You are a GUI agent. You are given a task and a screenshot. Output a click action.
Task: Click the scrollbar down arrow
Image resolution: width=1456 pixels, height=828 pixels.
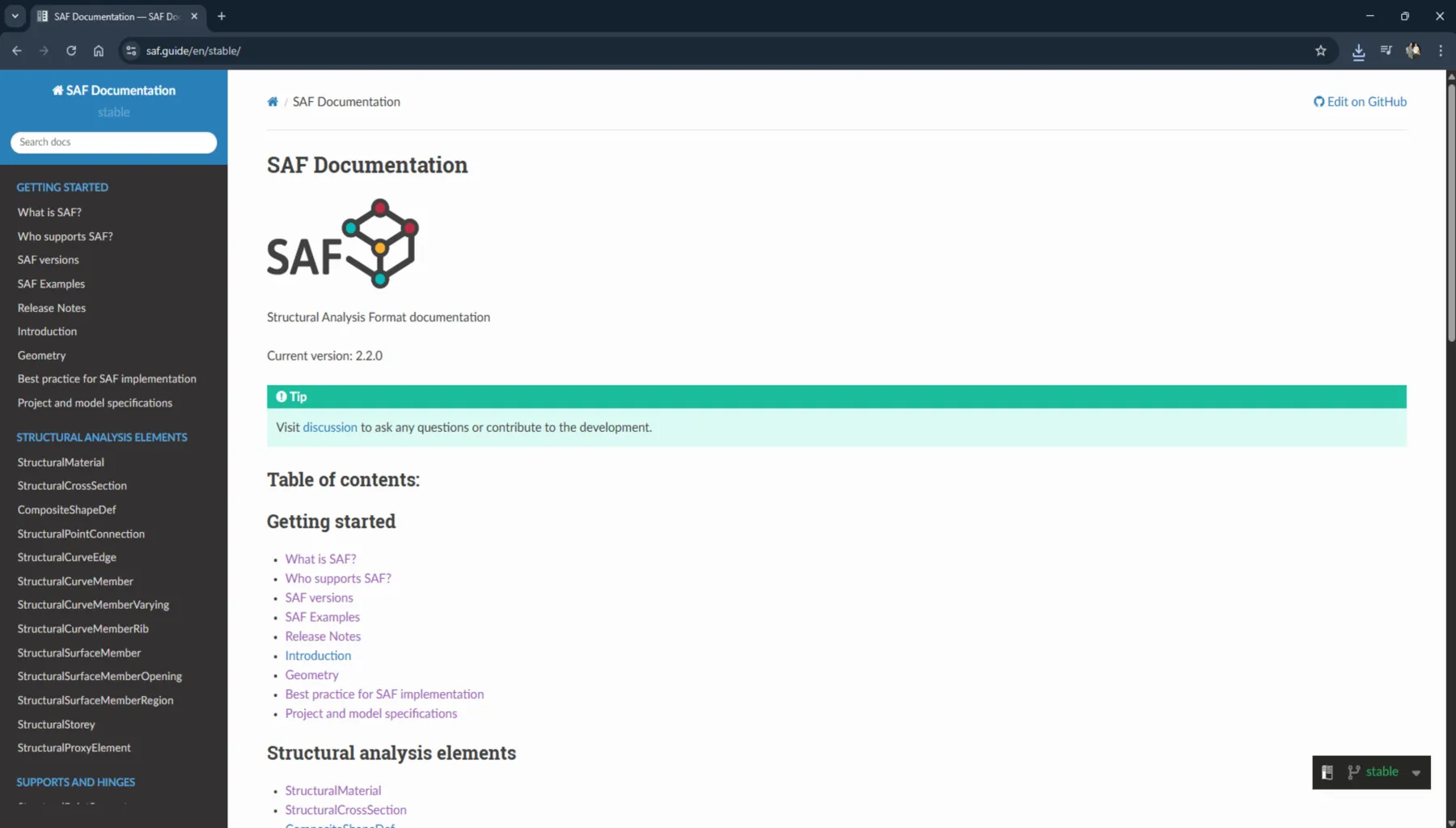[1451, 822]
